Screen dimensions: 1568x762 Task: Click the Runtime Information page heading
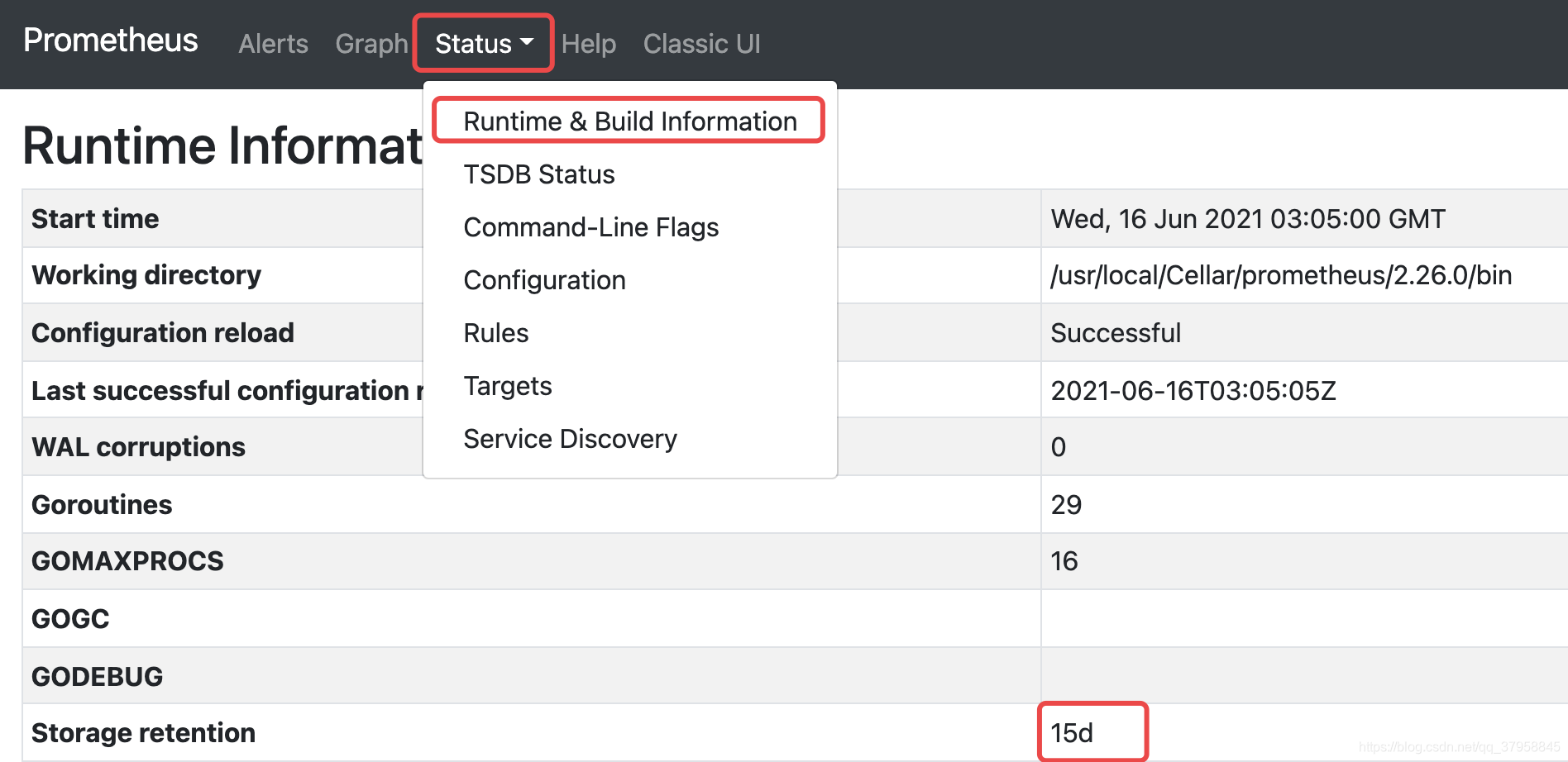coord(223,146)
